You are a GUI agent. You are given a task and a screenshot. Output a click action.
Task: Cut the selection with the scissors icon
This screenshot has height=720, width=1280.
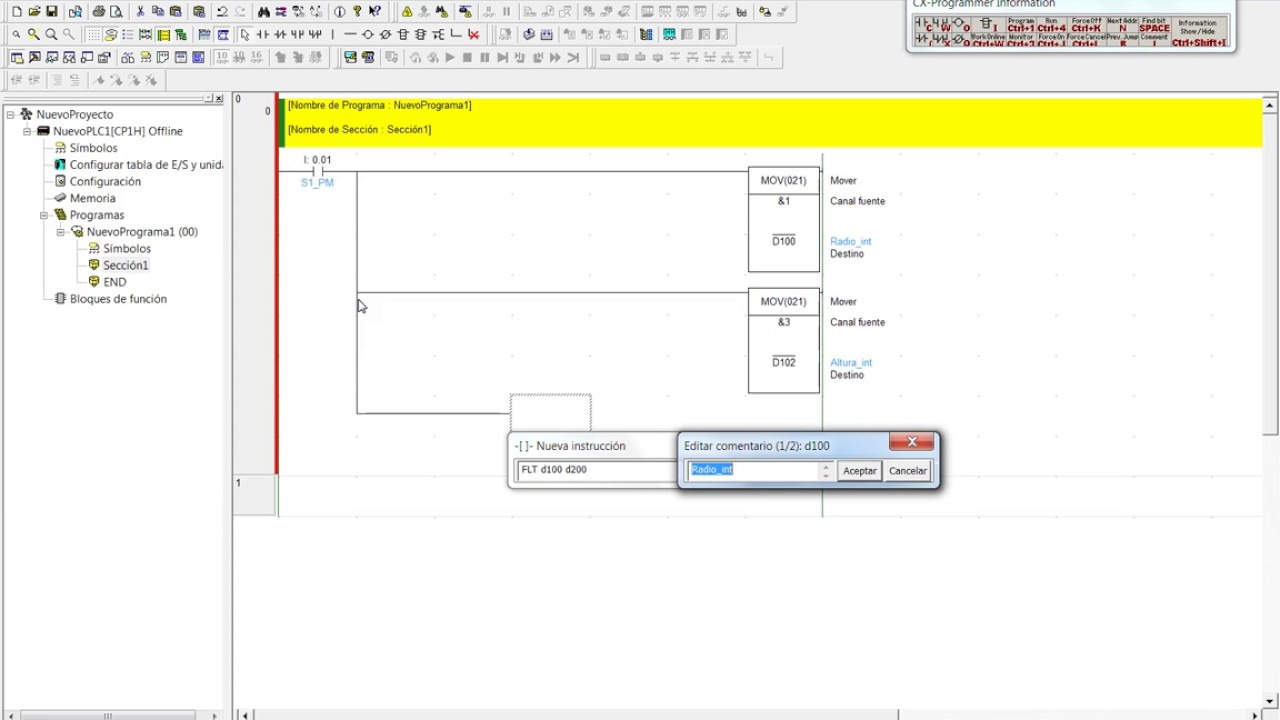click(140, 12)
